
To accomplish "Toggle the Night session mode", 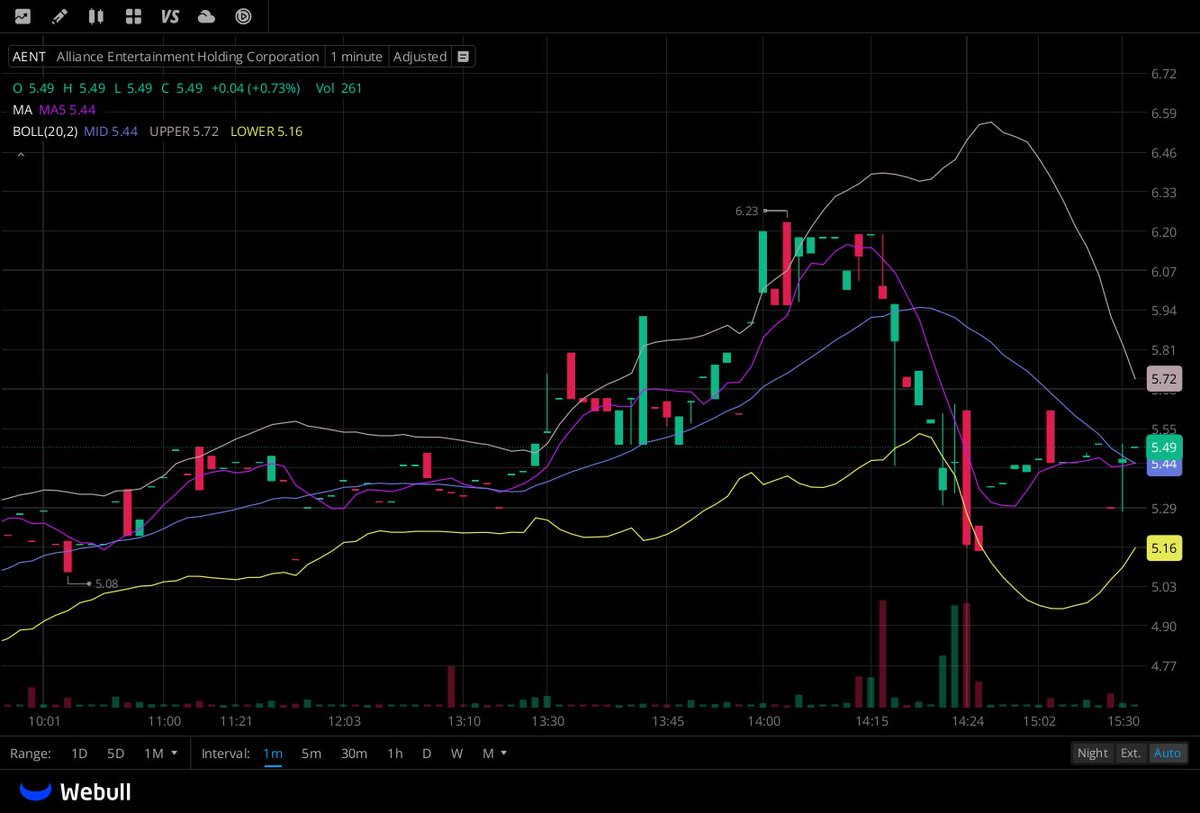I will (x=1092, y=753).
